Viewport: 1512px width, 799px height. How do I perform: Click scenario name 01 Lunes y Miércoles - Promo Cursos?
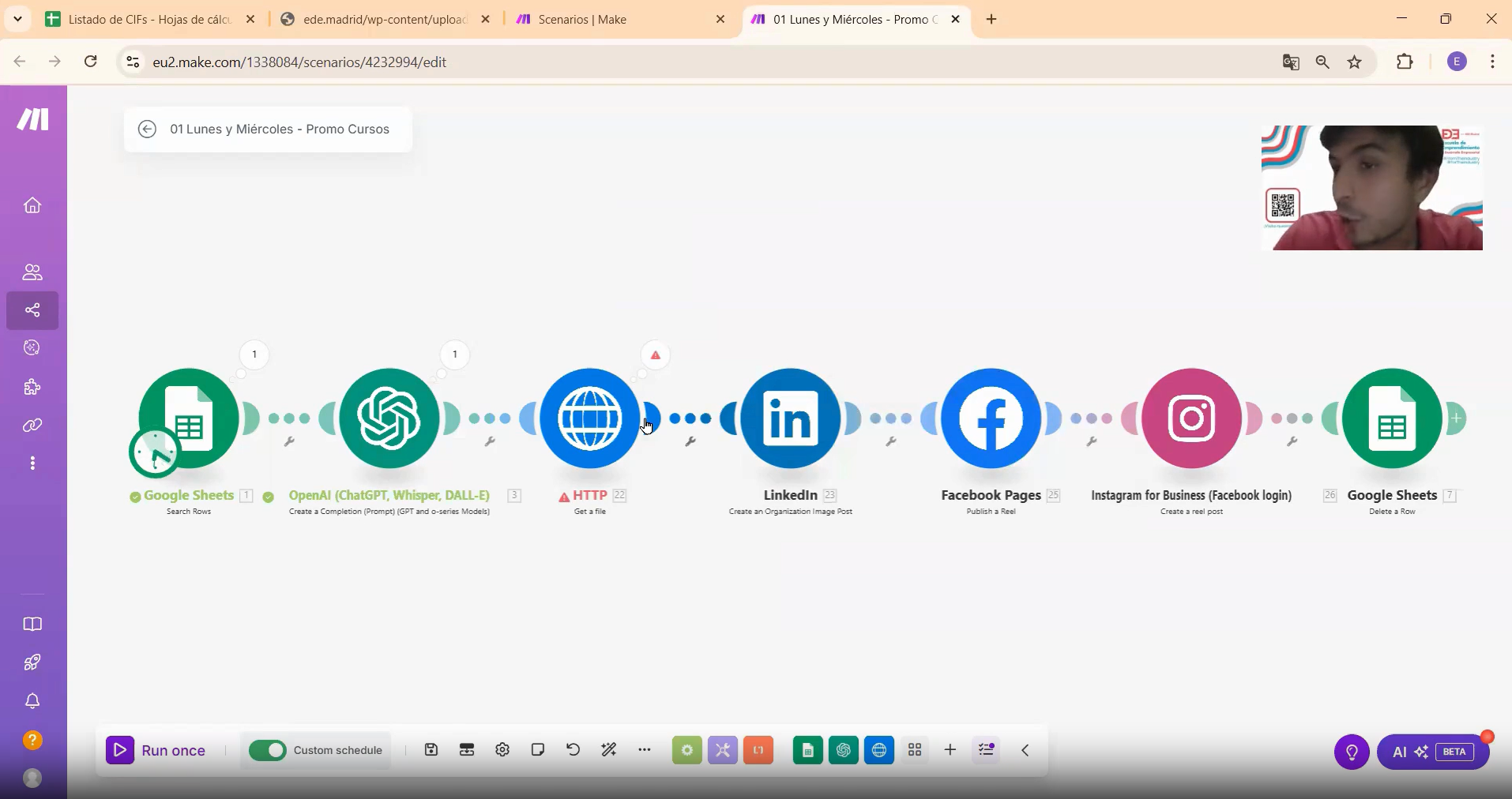(280, 129)
